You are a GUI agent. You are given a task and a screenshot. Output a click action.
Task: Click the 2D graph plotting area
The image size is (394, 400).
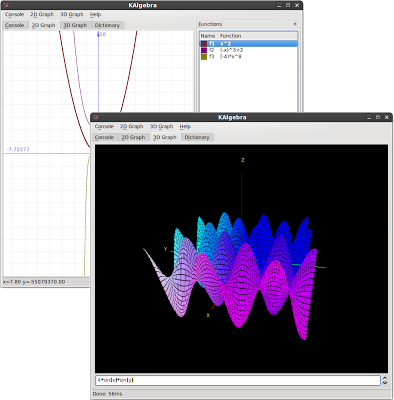point(47,153)
